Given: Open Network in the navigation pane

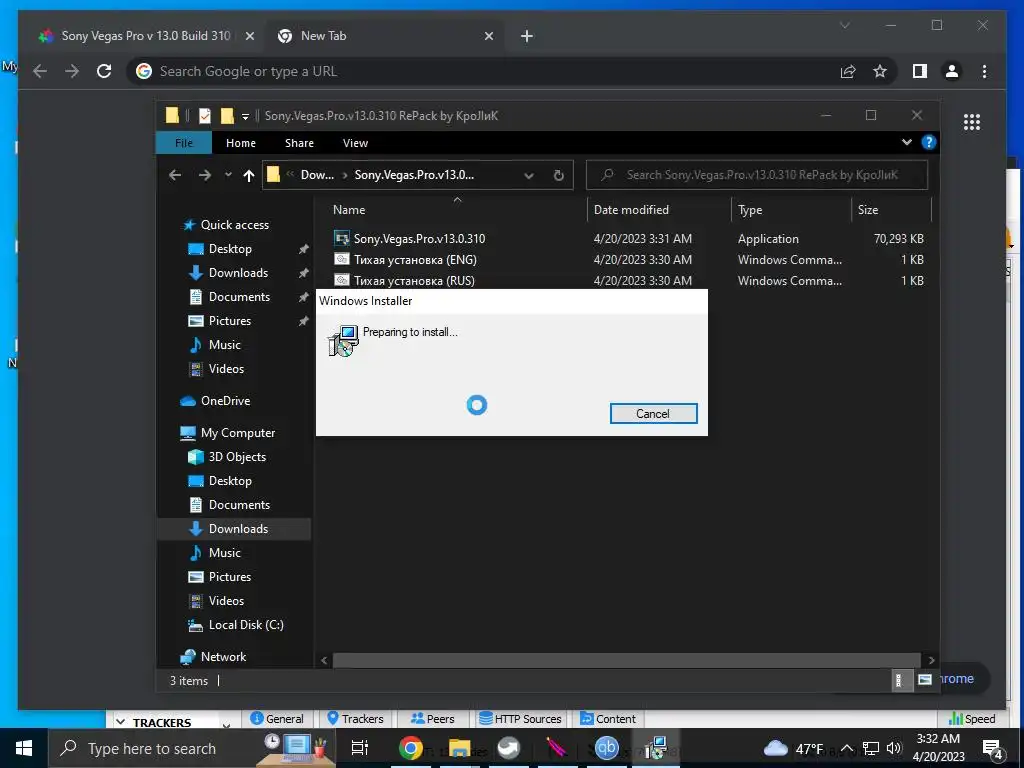Looking at the screenshot, I should click(223, 657).
